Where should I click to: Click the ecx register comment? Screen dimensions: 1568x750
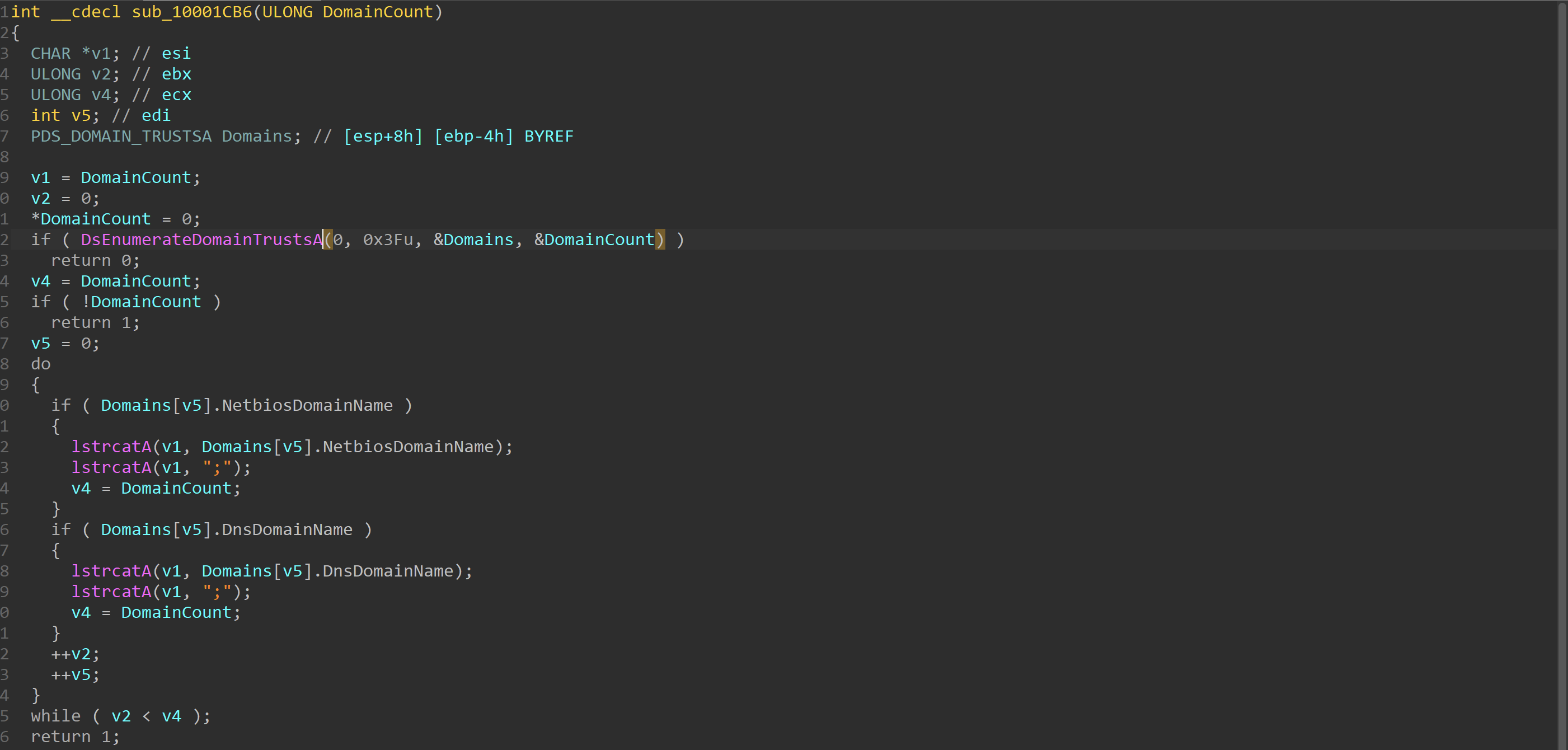pos(176,95)
